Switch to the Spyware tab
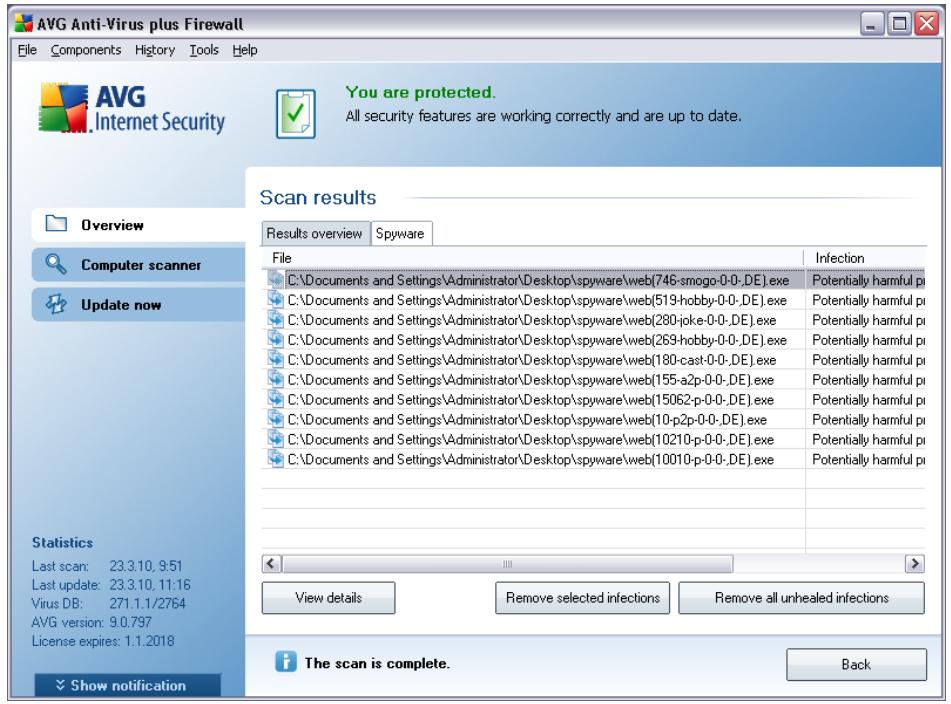The image size is (951, 704). (x=400, y=233)
